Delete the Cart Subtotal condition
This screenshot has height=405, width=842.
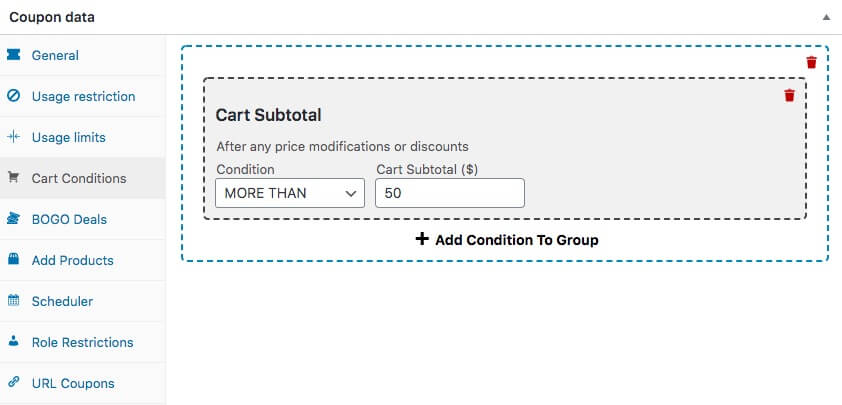point(789,95)
